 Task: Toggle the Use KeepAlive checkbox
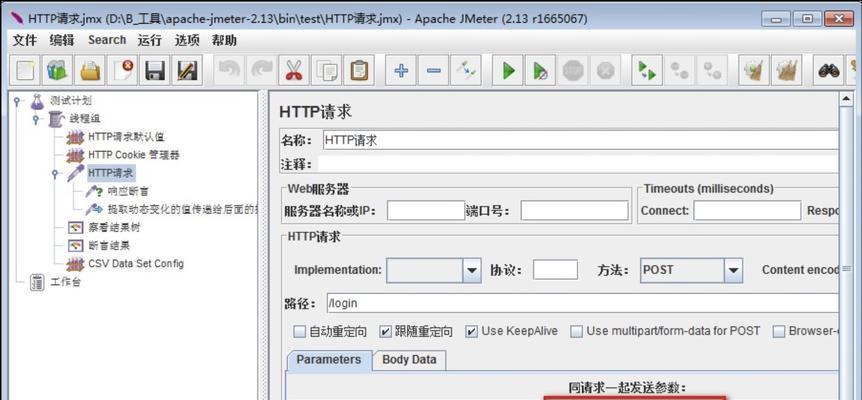click(x=472, y=331)
